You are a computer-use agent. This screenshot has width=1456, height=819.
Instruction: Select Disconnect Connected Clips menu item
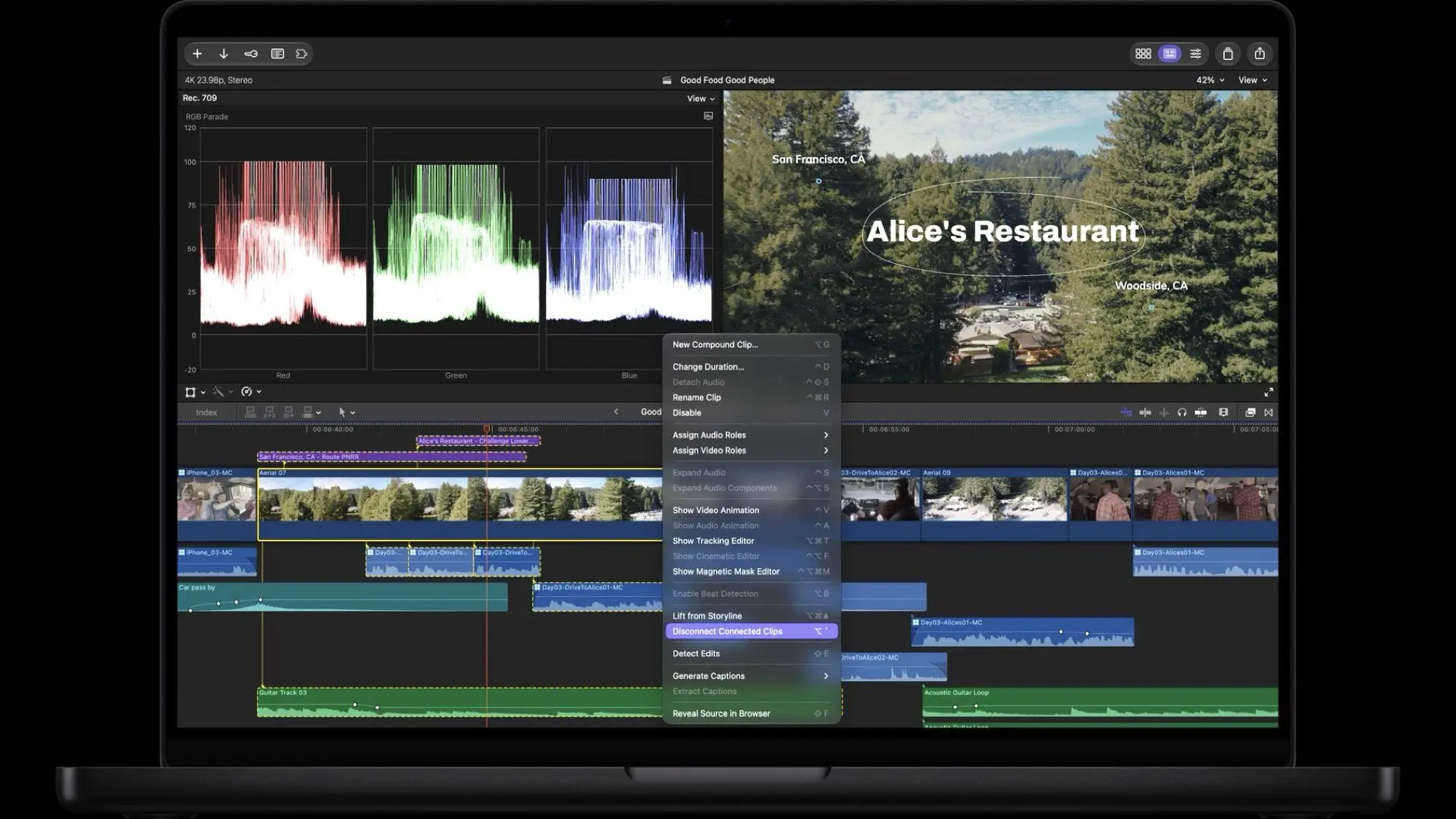(752, 632)
